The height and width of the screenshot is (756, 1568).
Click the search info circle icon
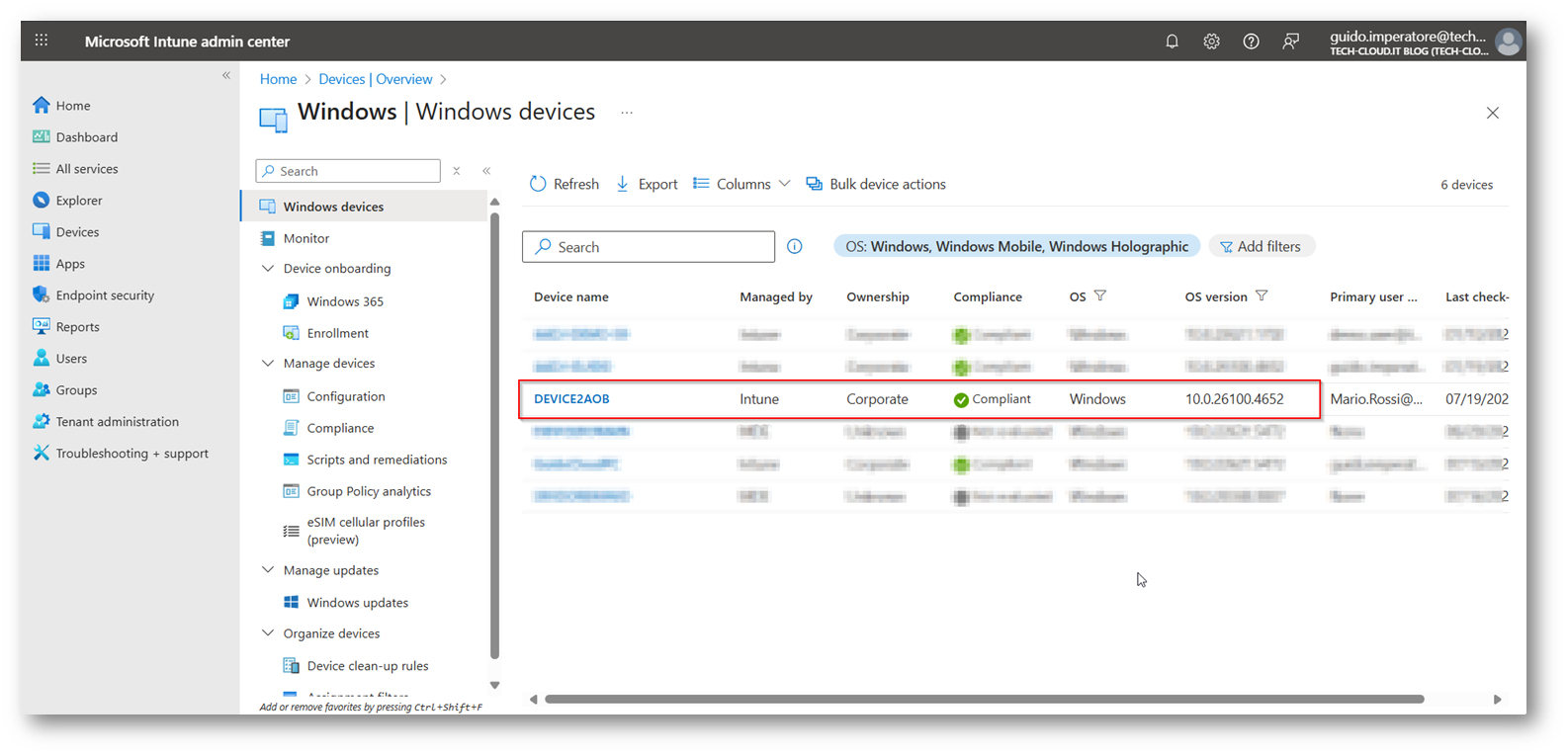(x=795, y=246)
